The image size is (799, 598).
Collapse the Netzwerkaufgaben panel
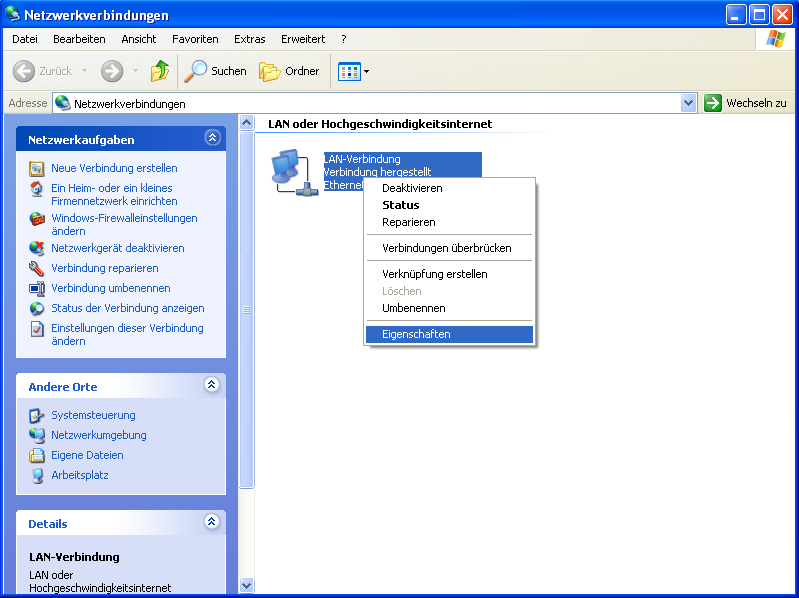point(212,138)
